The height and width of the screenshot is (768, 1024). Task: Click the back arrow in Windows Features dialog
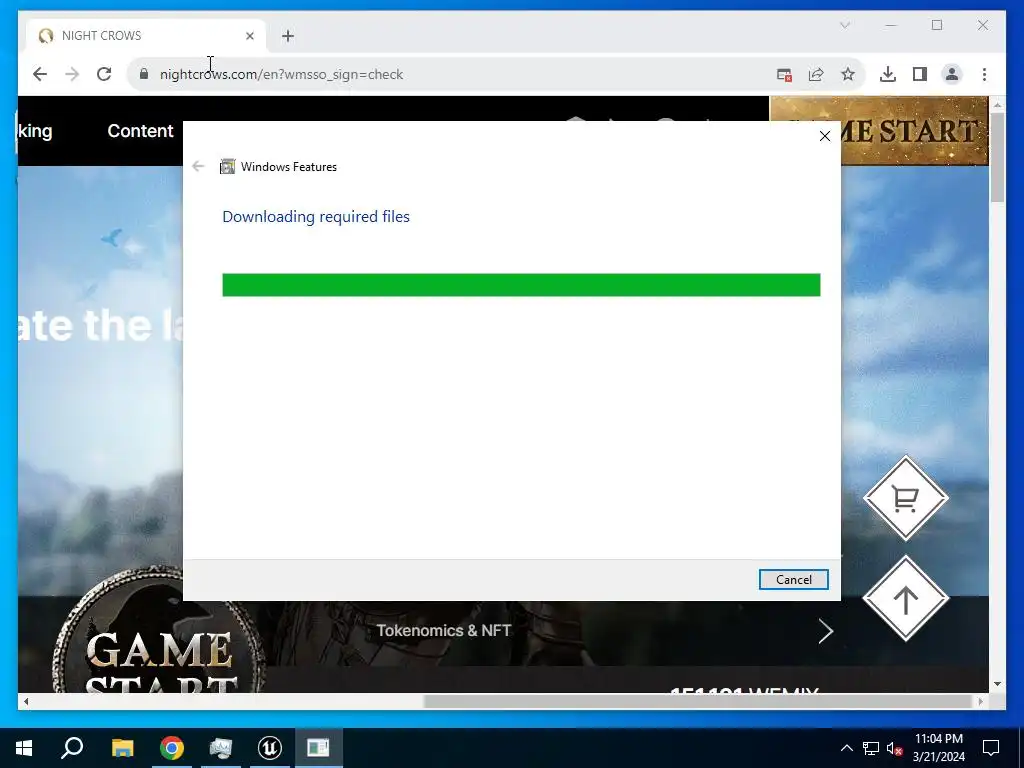pos(199,167)
